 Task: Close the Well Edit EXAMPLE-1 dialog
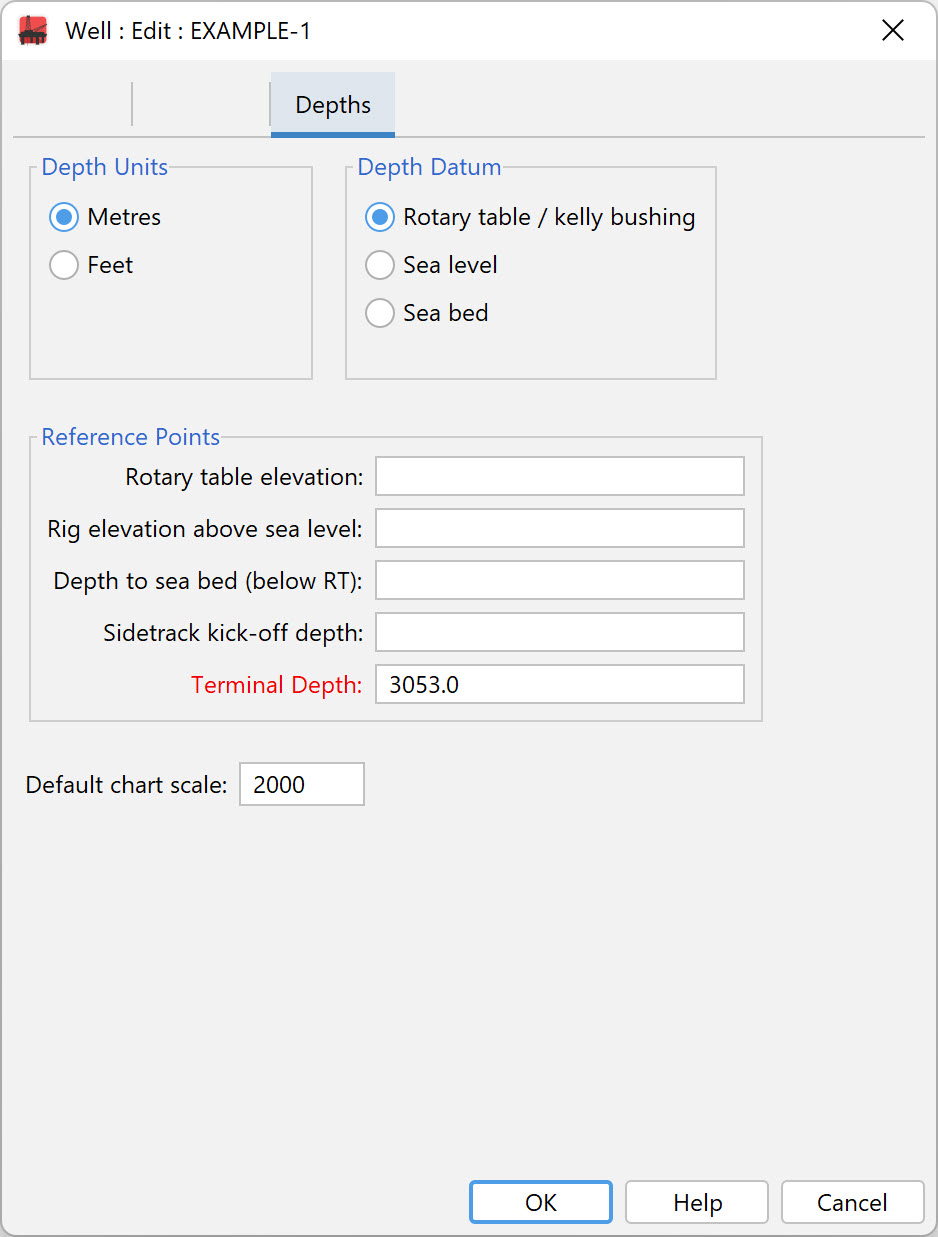(x=892, y=31)
